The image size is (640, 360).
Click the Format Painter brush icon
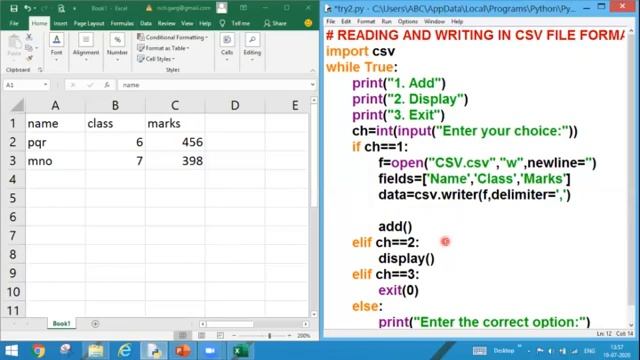29,58
